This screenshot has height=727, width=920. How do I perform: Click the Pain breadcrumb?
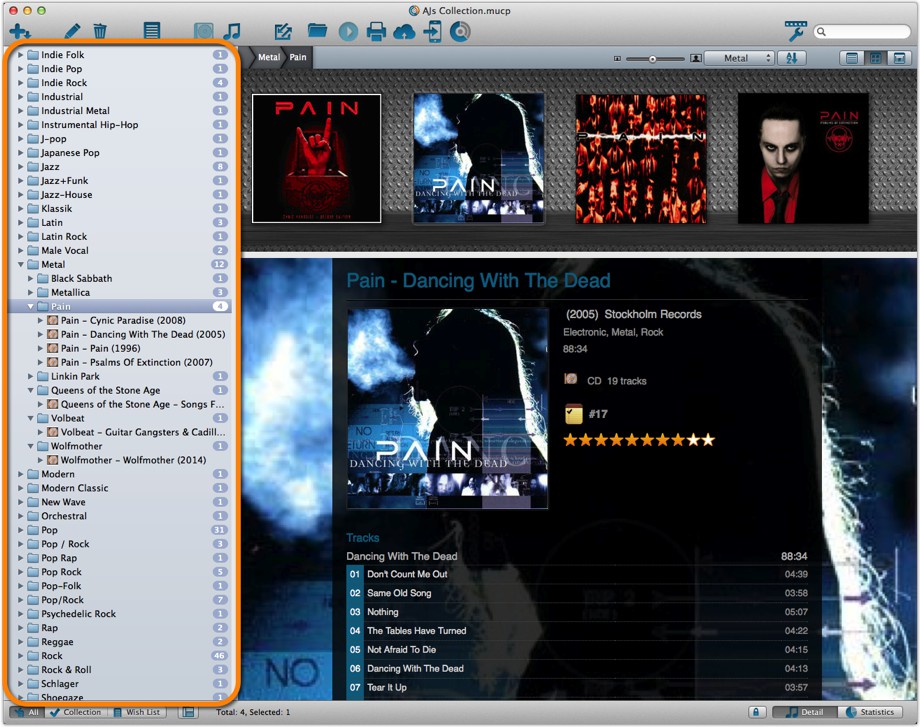click(297, 58)
